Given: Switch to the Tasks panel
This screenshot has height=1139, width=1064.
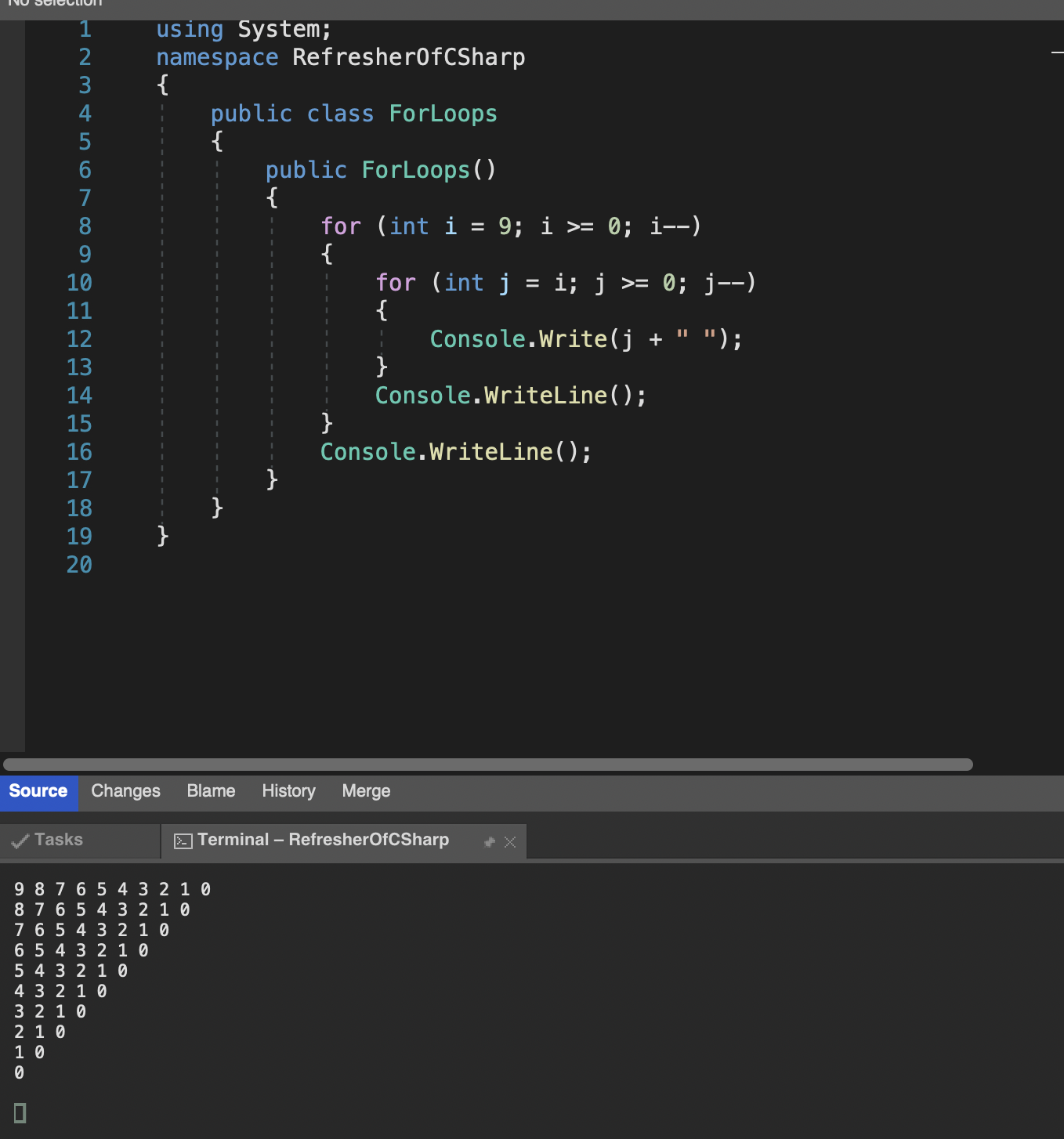Looking at the screenshot, I should [59, 840].
